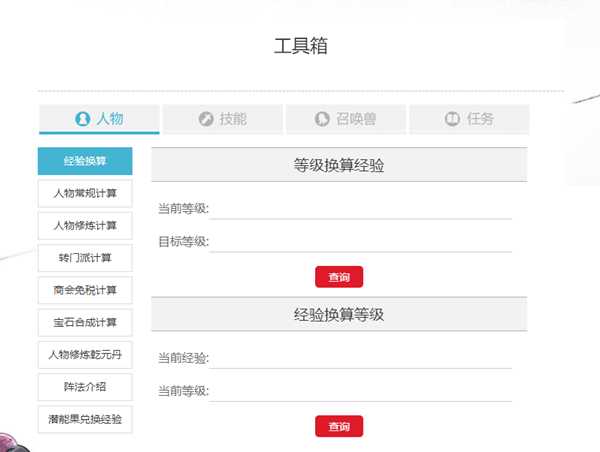This screenshot has width=600, height=452.
Task: Choose 宝石合成计算 in the sidebar
Action: (85, 323)
